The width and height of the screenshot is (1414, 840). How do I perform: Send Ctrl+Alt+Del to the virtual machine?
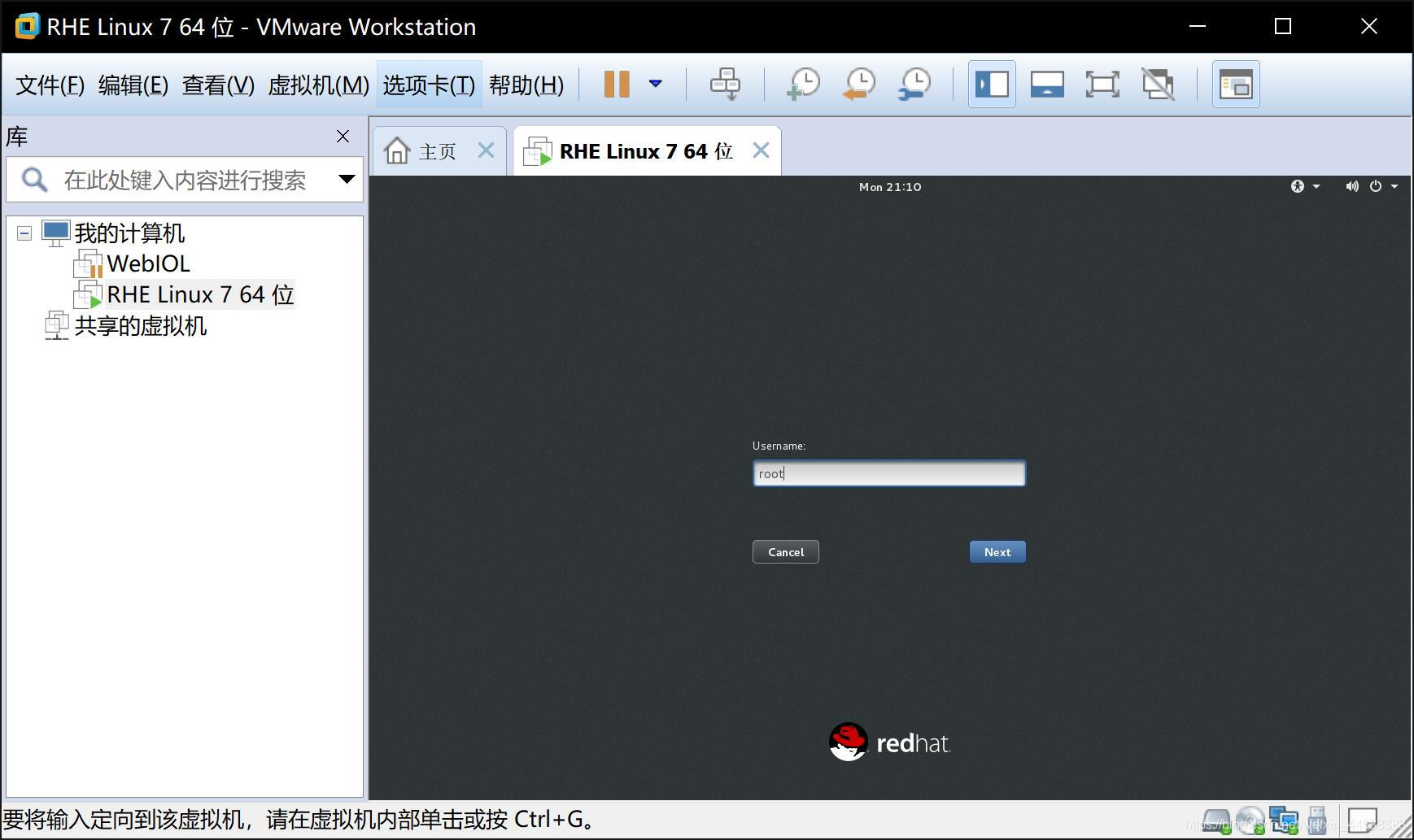(x=725, y=84)
